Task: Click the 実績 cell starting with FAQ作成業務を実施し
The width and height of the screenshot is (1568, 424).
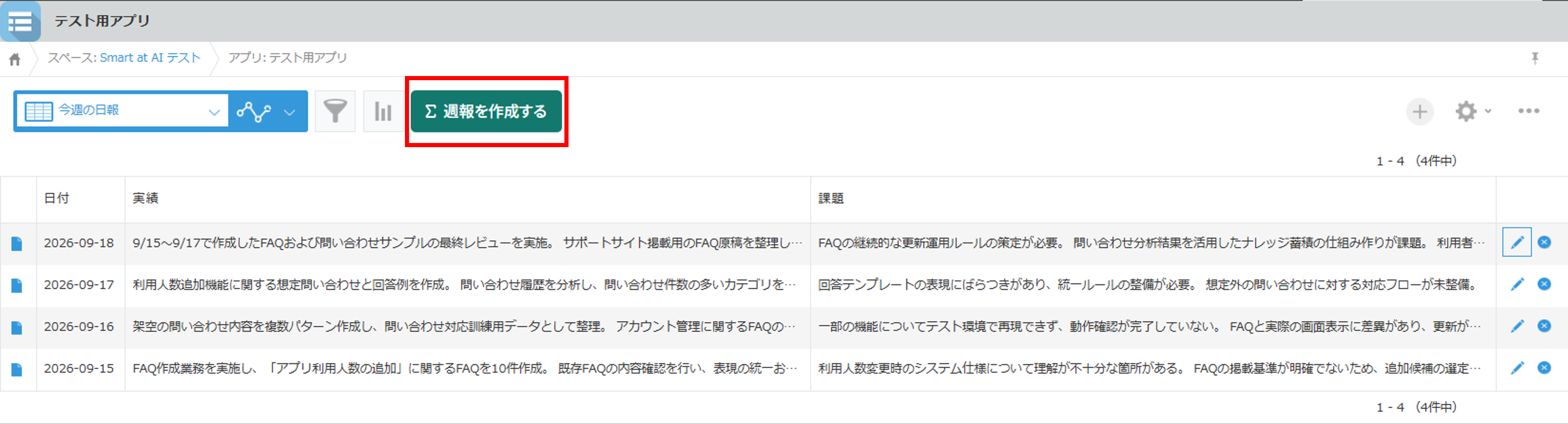Action: click(467, 369)
